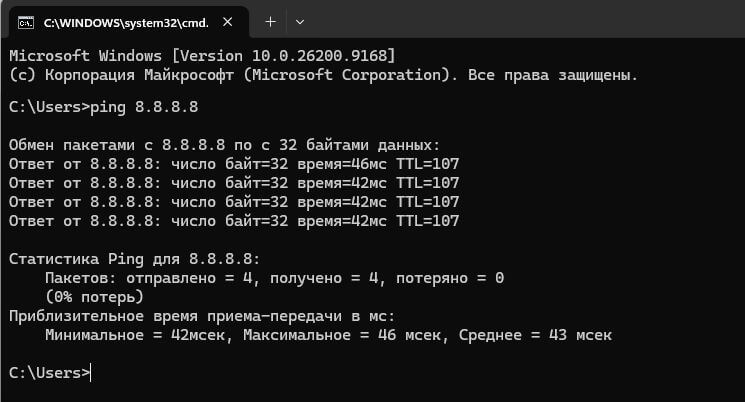Click the 'Среднее = 43 мсек' value
The width and height of the screenshot is (745, 402).
point(535,335)
